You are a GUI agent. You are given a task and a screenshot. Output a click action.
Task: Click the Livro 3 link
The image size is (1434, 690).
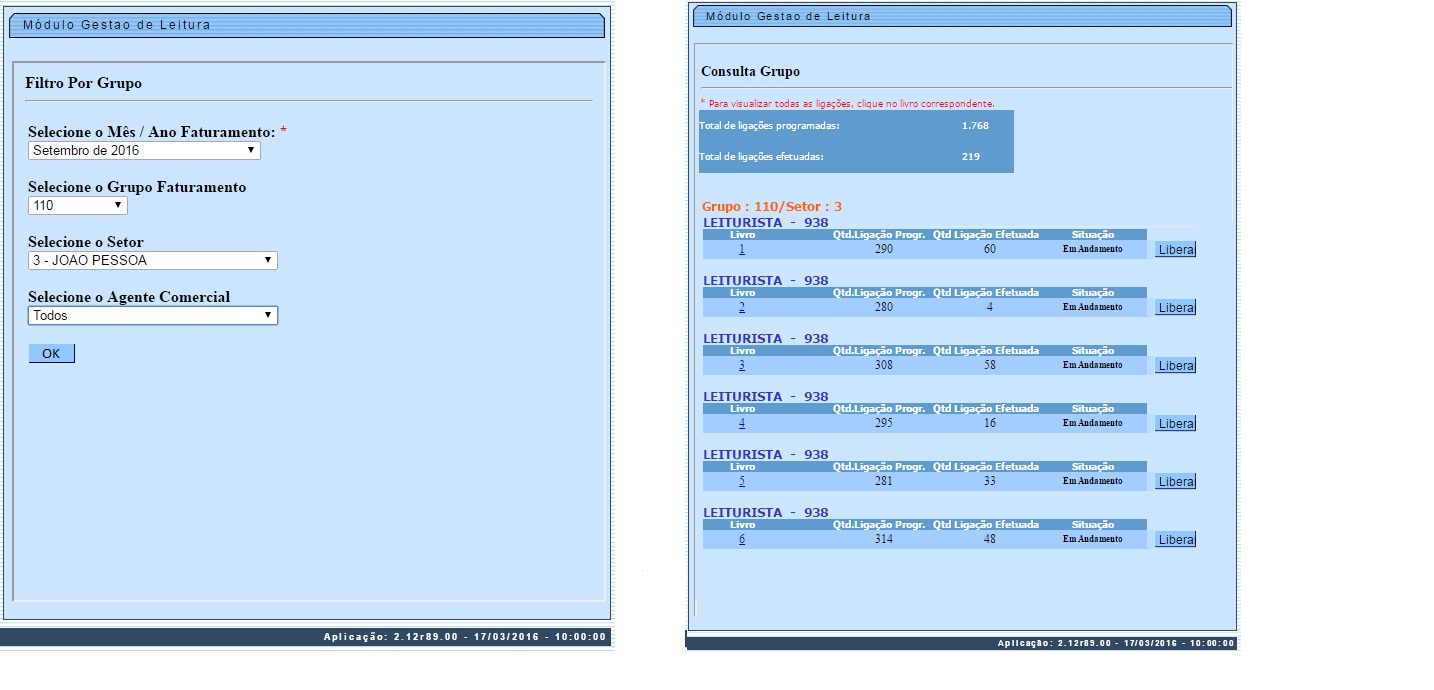coord(742,365)
